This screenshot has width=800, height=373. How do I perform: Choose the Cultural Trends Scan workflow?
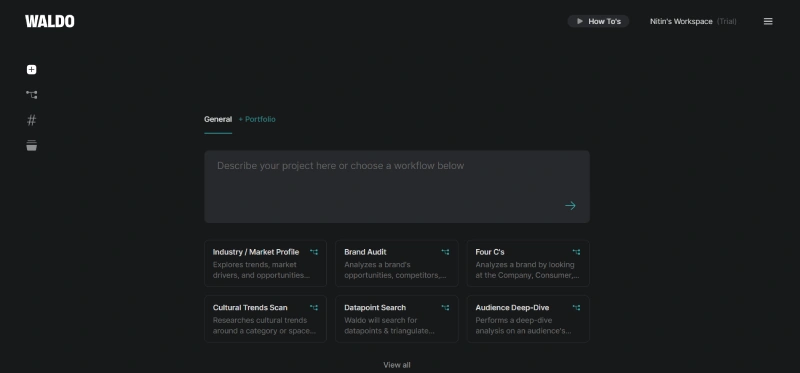click(265, 319)
